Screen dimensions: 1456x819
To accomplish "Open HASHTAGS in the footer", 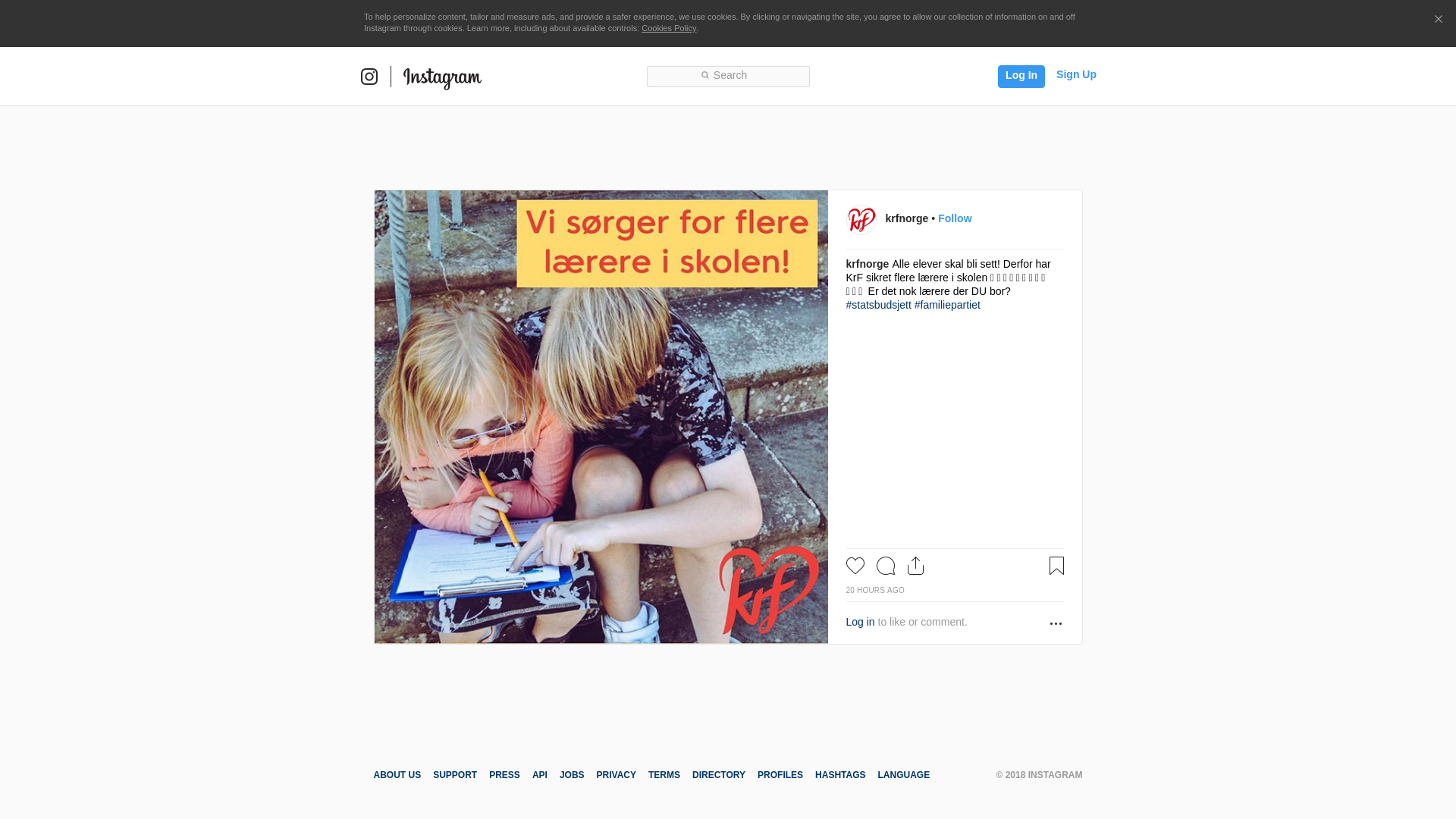I will (x=839, y=775).
